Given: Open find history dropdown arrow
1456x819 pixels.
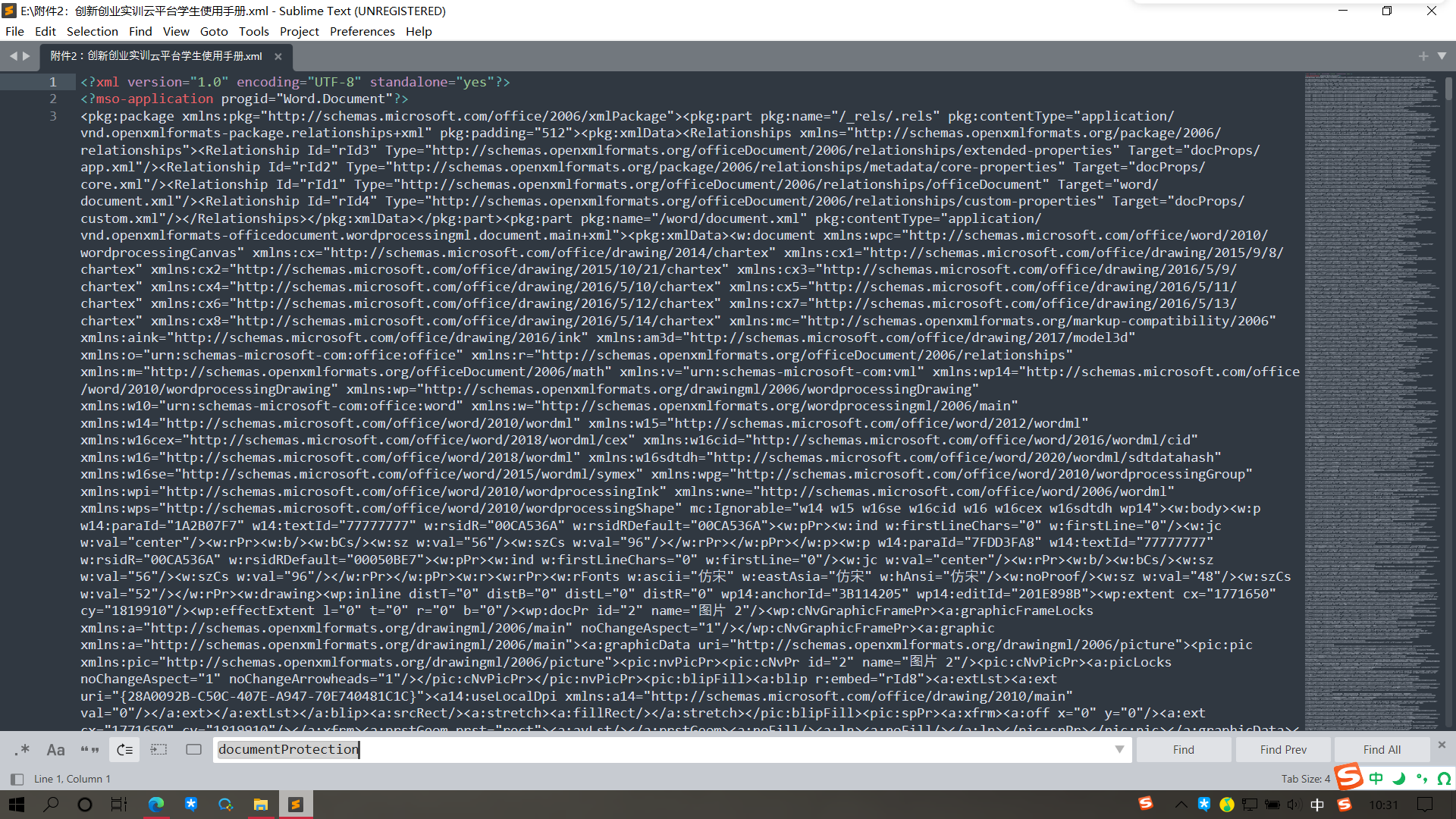Looking at the screenshot, I should 1119,749.
